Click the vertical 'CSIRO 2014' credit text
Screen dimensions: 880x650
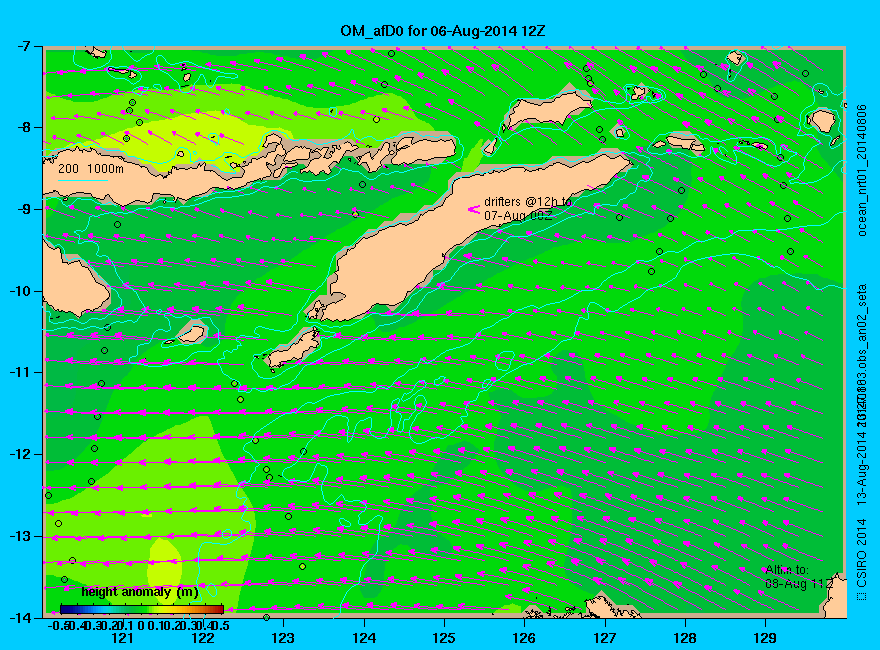[x=862, y=553]
